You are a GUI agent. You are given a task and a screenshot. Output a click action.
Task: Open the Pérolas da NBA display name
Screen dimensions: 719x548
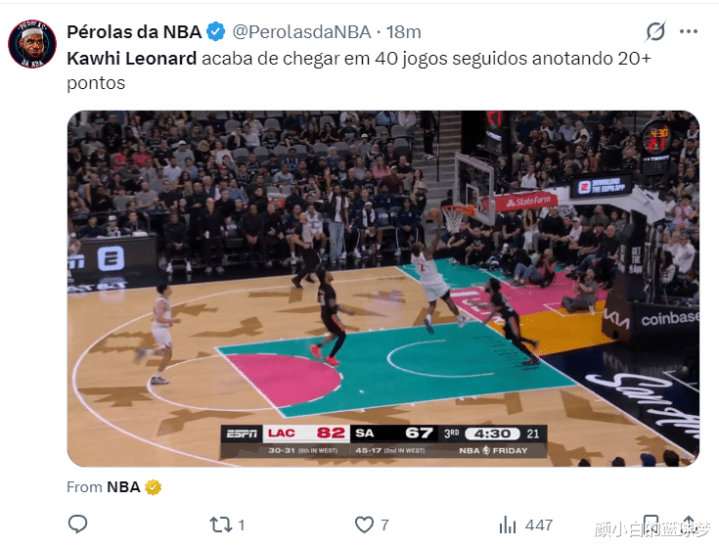coord(134,32)
